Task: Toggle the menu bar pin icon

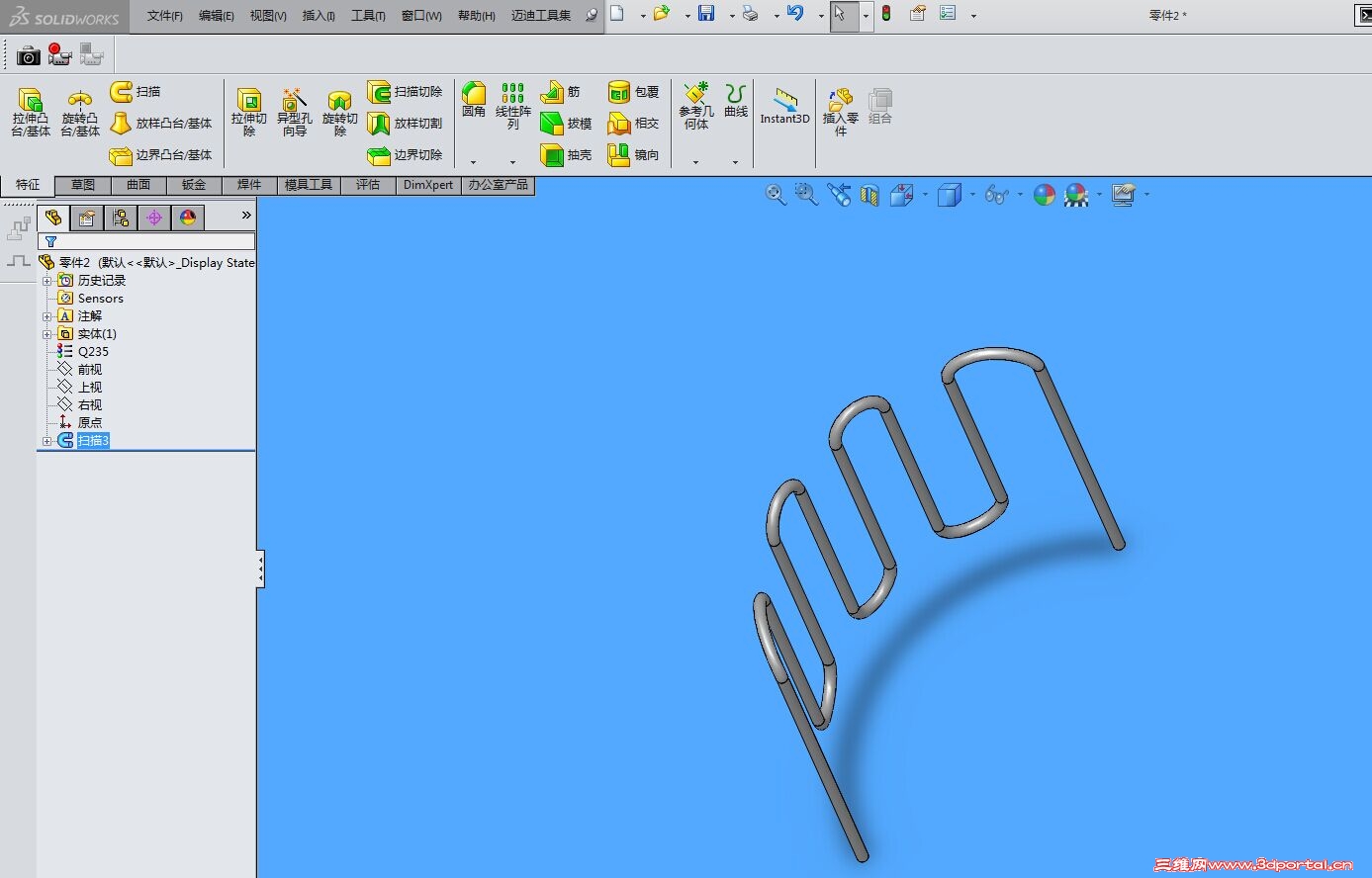Action: click(592, 15)
